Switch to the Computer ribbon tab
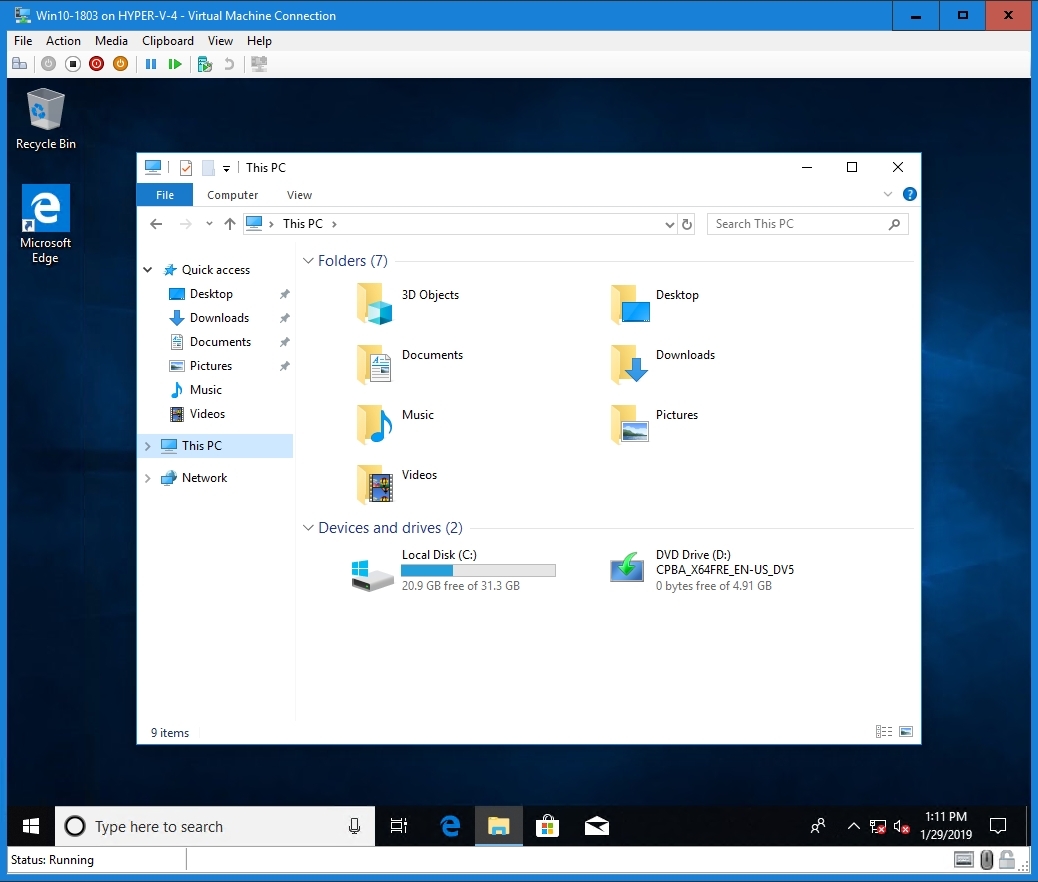Viewport: 1038px width, 882px height. point(232,194)
